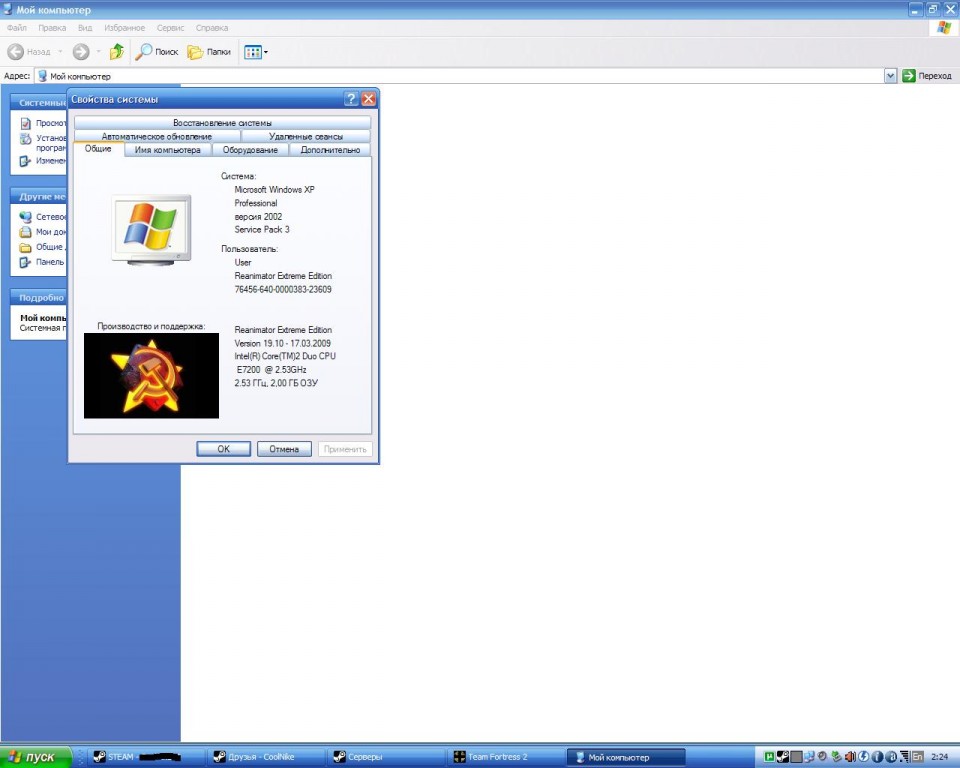Open the Start (пуск) menu
Viewport: 960px width, 768px height.
[36, 757]
